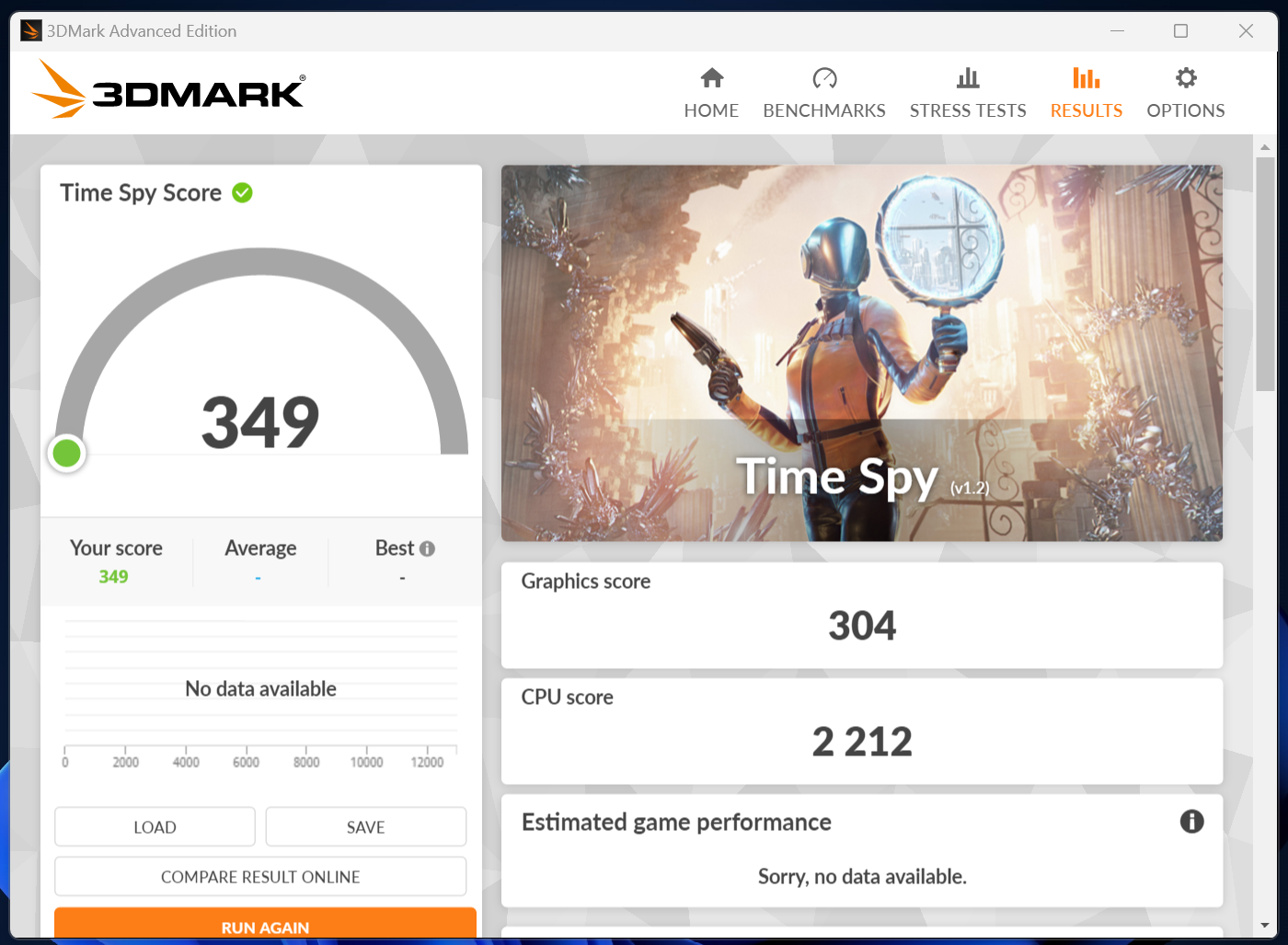
Task: Click the gear icon above OPTIONS
Action: (x=1187, y=77)
